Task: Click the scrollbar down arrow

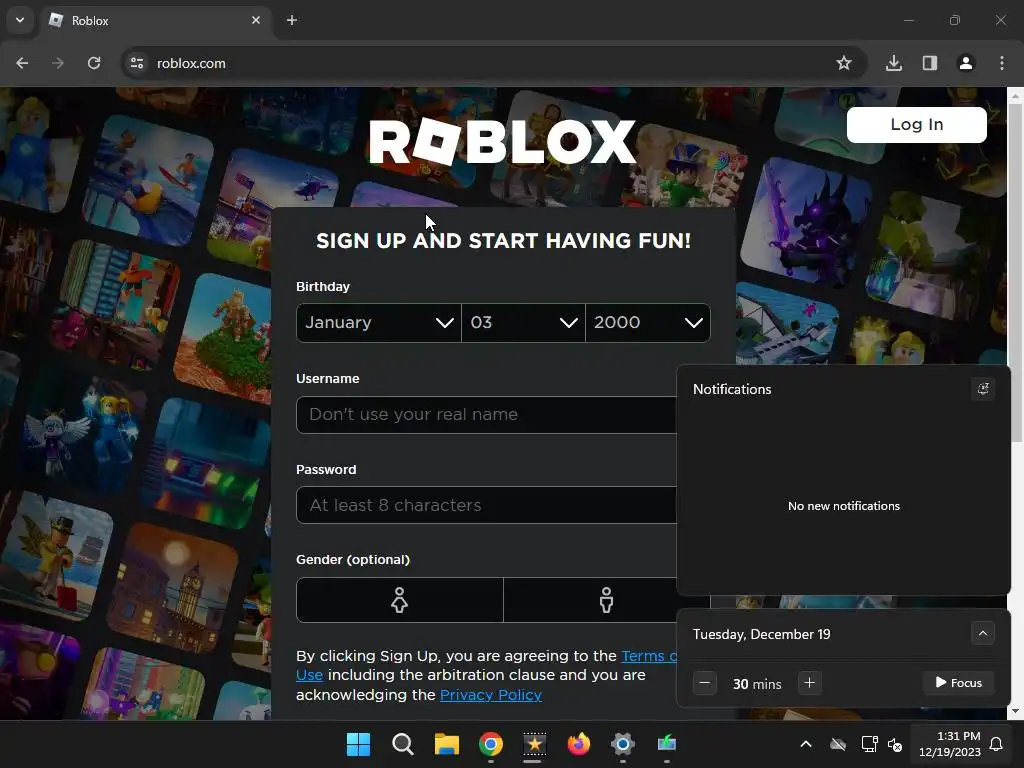Action: [x=1016, y=711]
